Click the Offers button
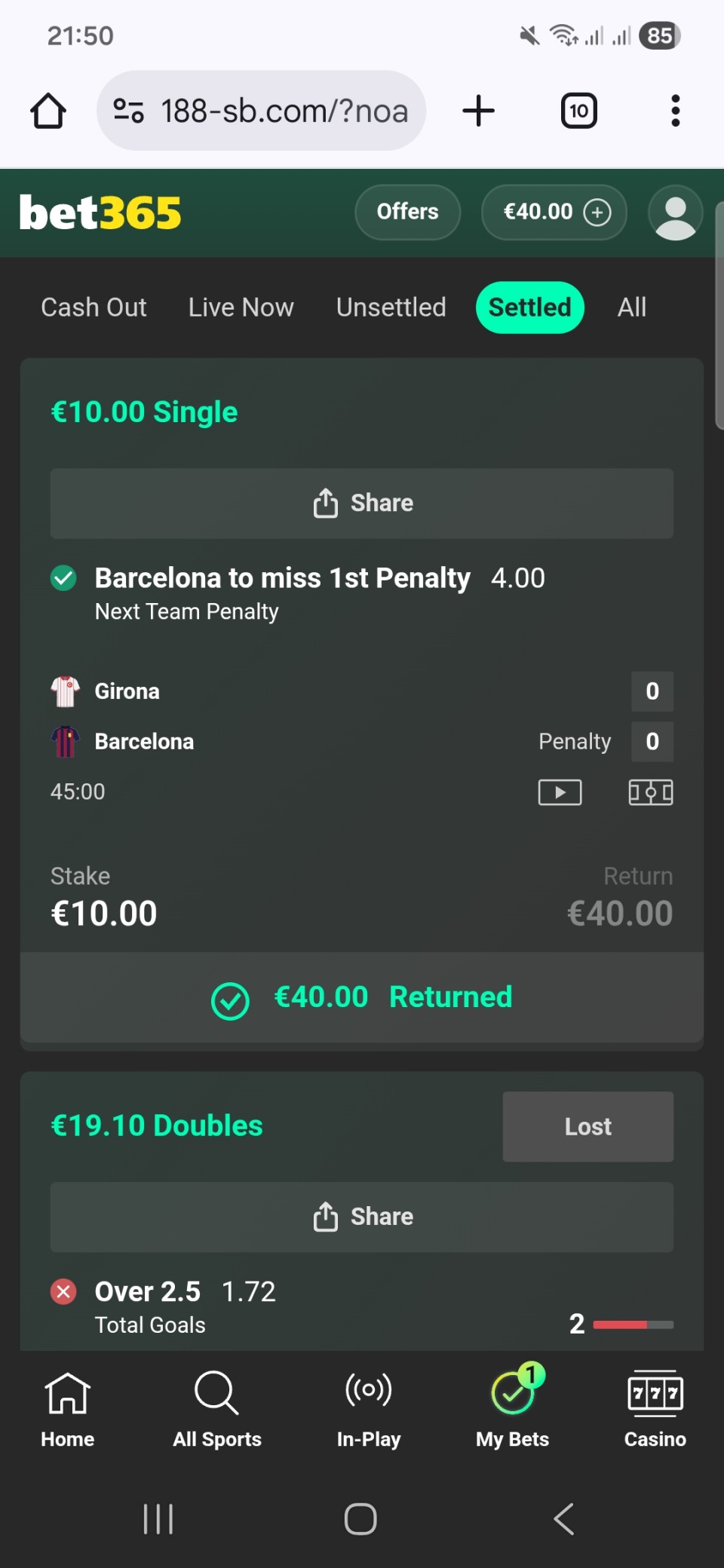The height and width of the screenshot is (1568, 724). tap(407, 213)
